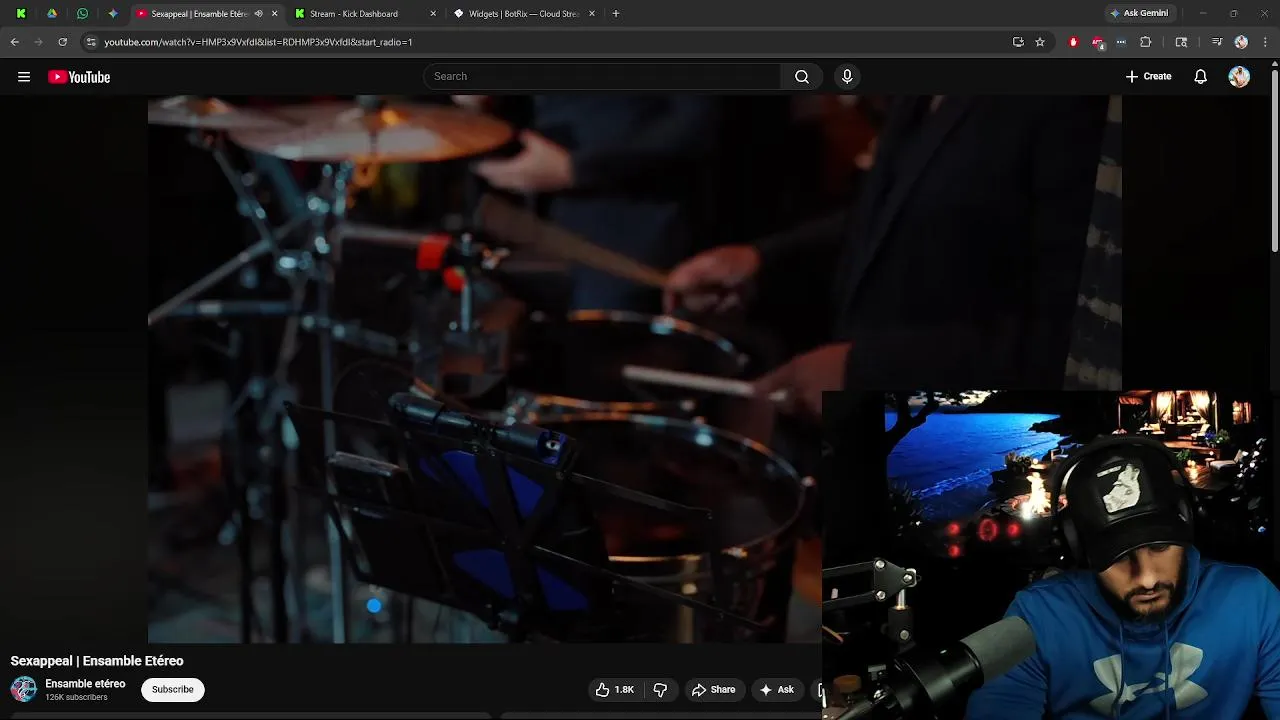Screen dimensions: 1280x720
Task: Click the YouTube search box
Action: tap(602, 76)
